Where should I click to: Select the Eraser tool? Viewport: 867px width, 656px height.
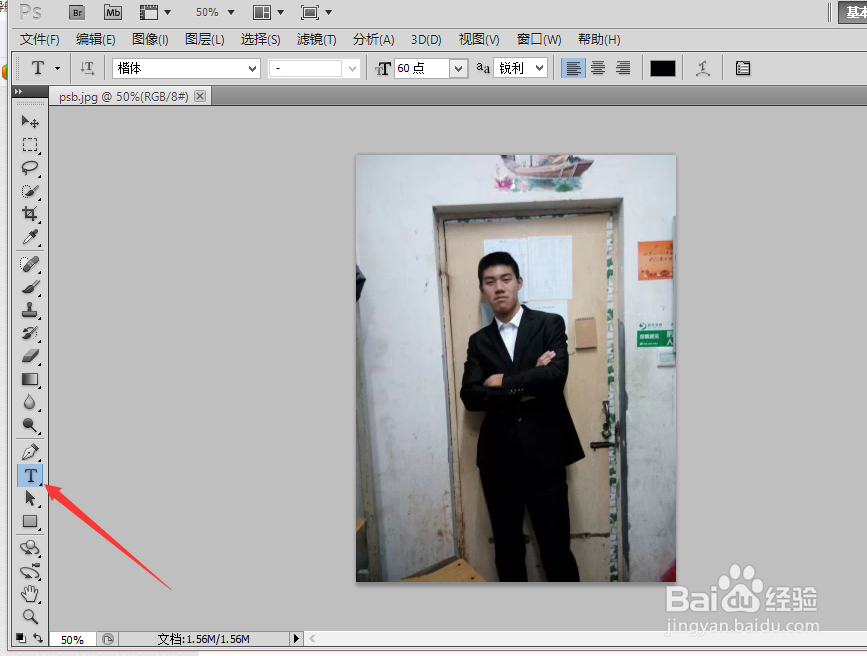coord(30,356)
